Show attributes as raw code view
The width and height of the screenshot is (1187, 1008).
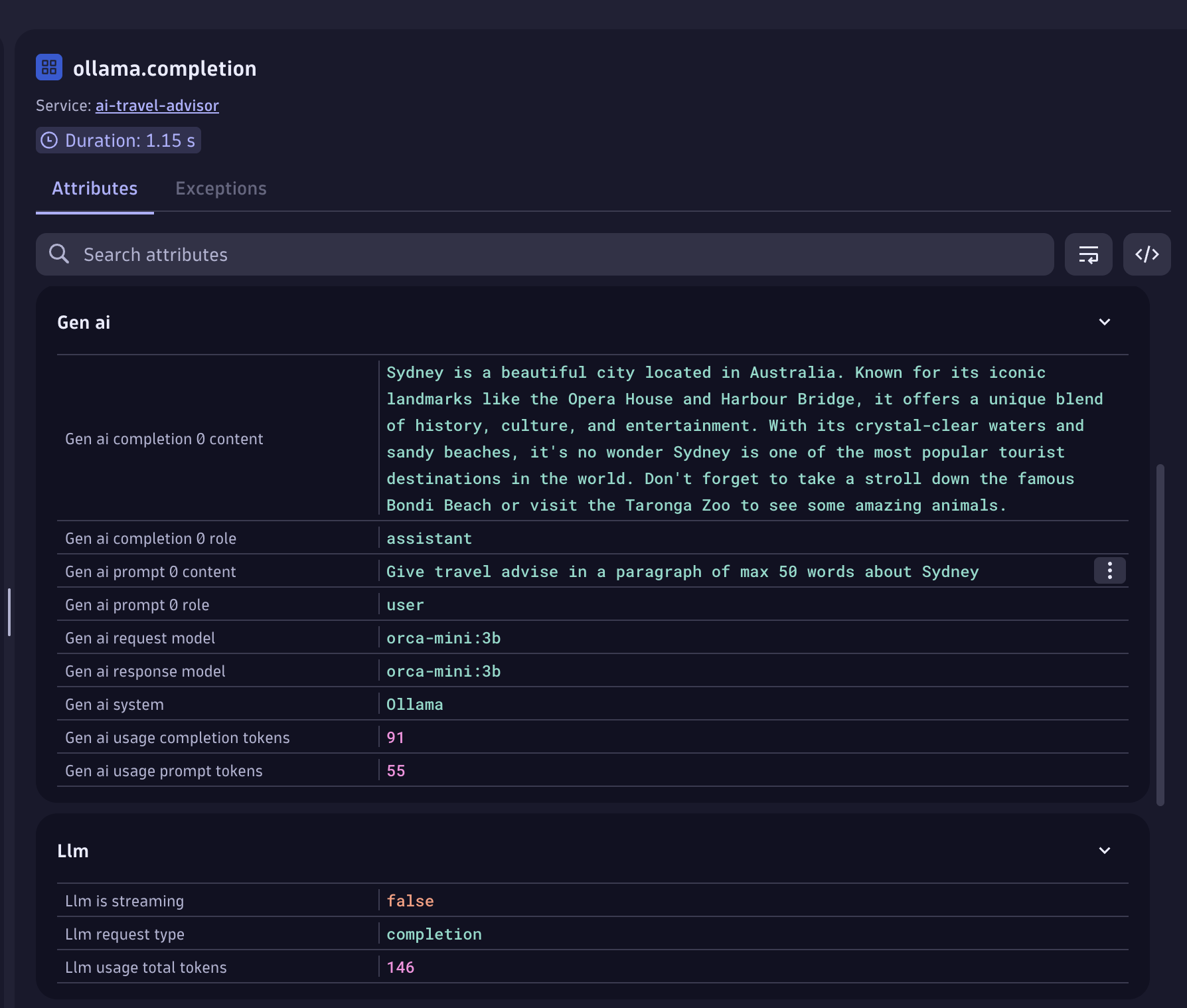click(x=1147, y=254)
